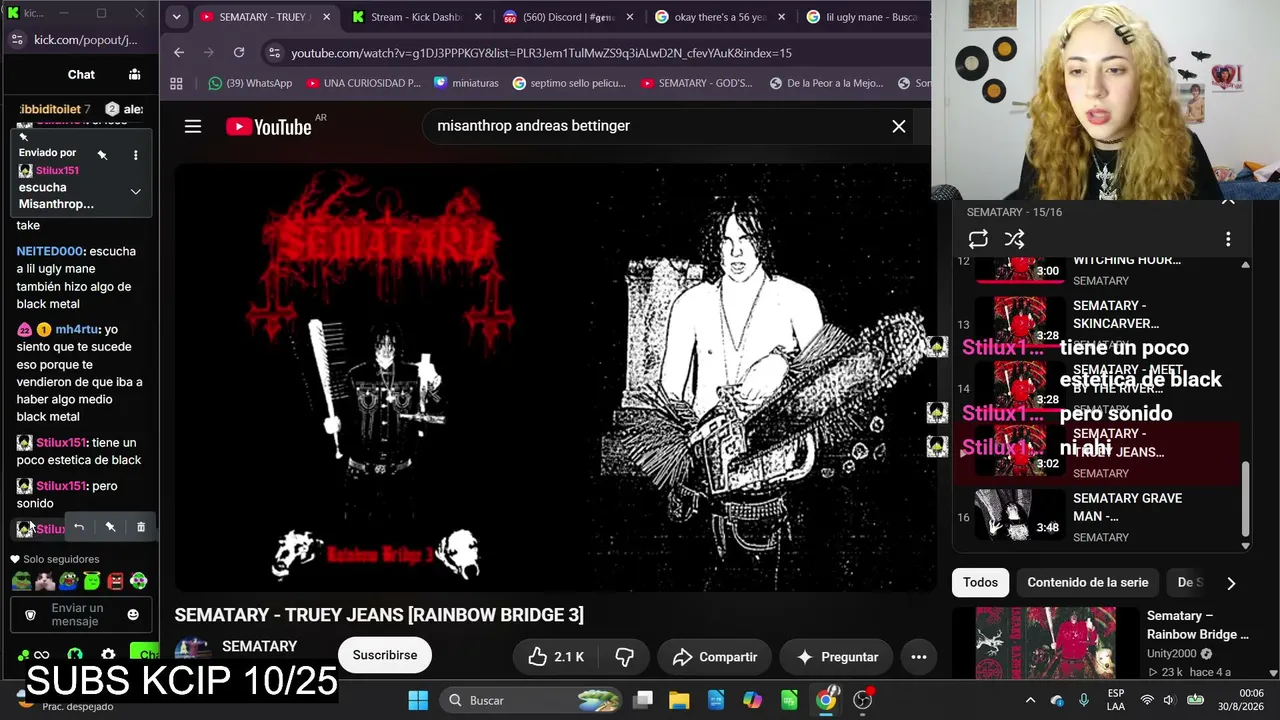Show hidden system tray icons
This screenshot has height=720, width=1280.
tap(1030, 700)
